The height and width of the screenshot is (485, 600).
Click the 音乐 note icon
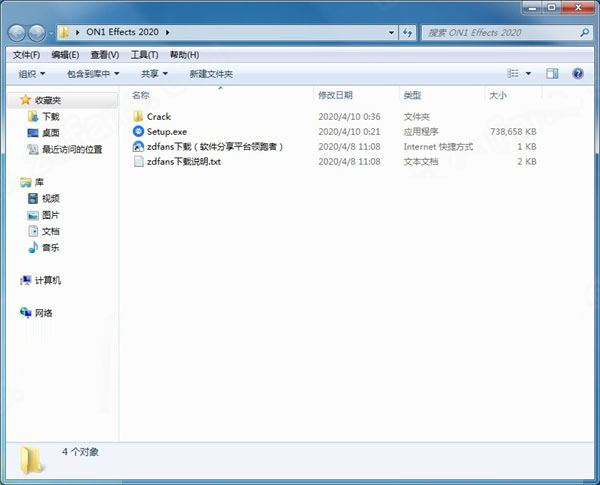33,247
